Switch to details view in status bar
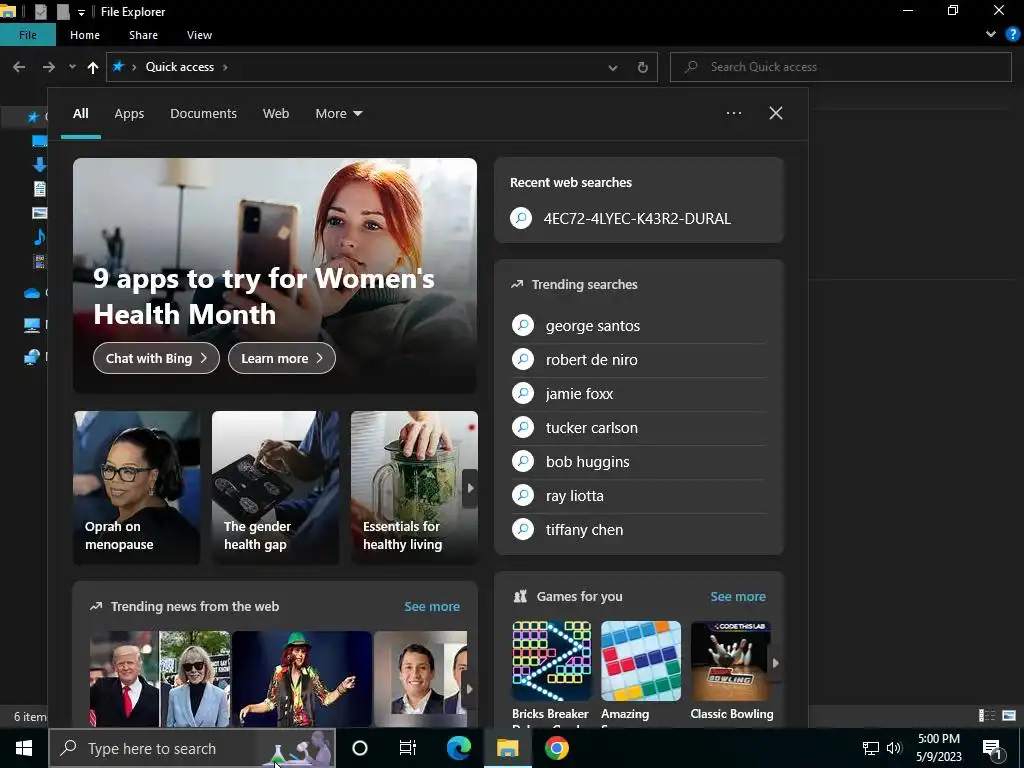Image resolution: width=1024 pixels, height=768 pixels. point(987,716)
